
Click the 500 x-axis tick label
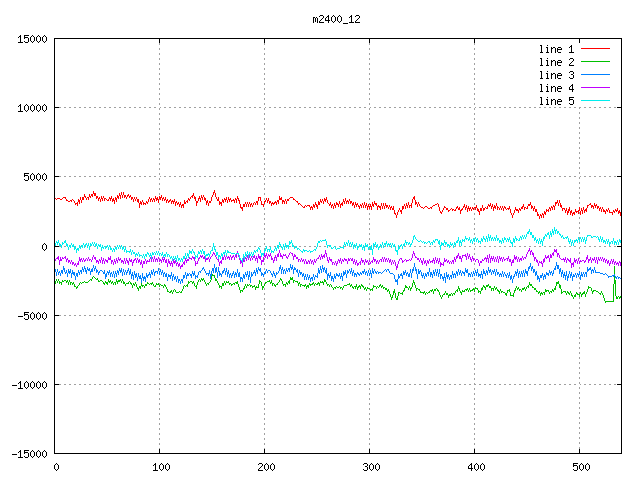(580, 467)
